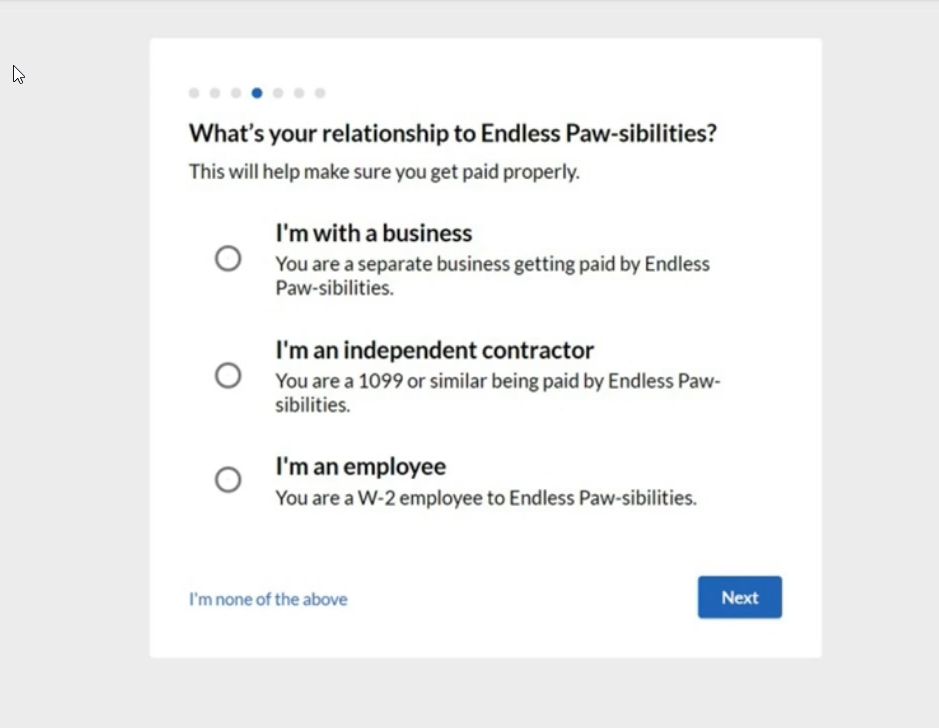The width and height of the screenshot is (939, 728).
Task: Click the W-2 employee description text
Action: pos(485,498)
